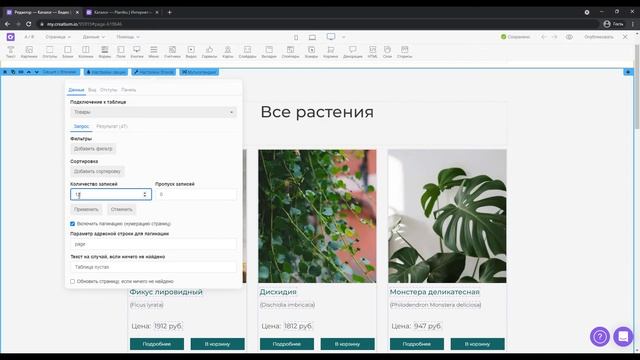Open Помощь menu dropdown
This screenshot has width=640, height=360.
point(128,37)
